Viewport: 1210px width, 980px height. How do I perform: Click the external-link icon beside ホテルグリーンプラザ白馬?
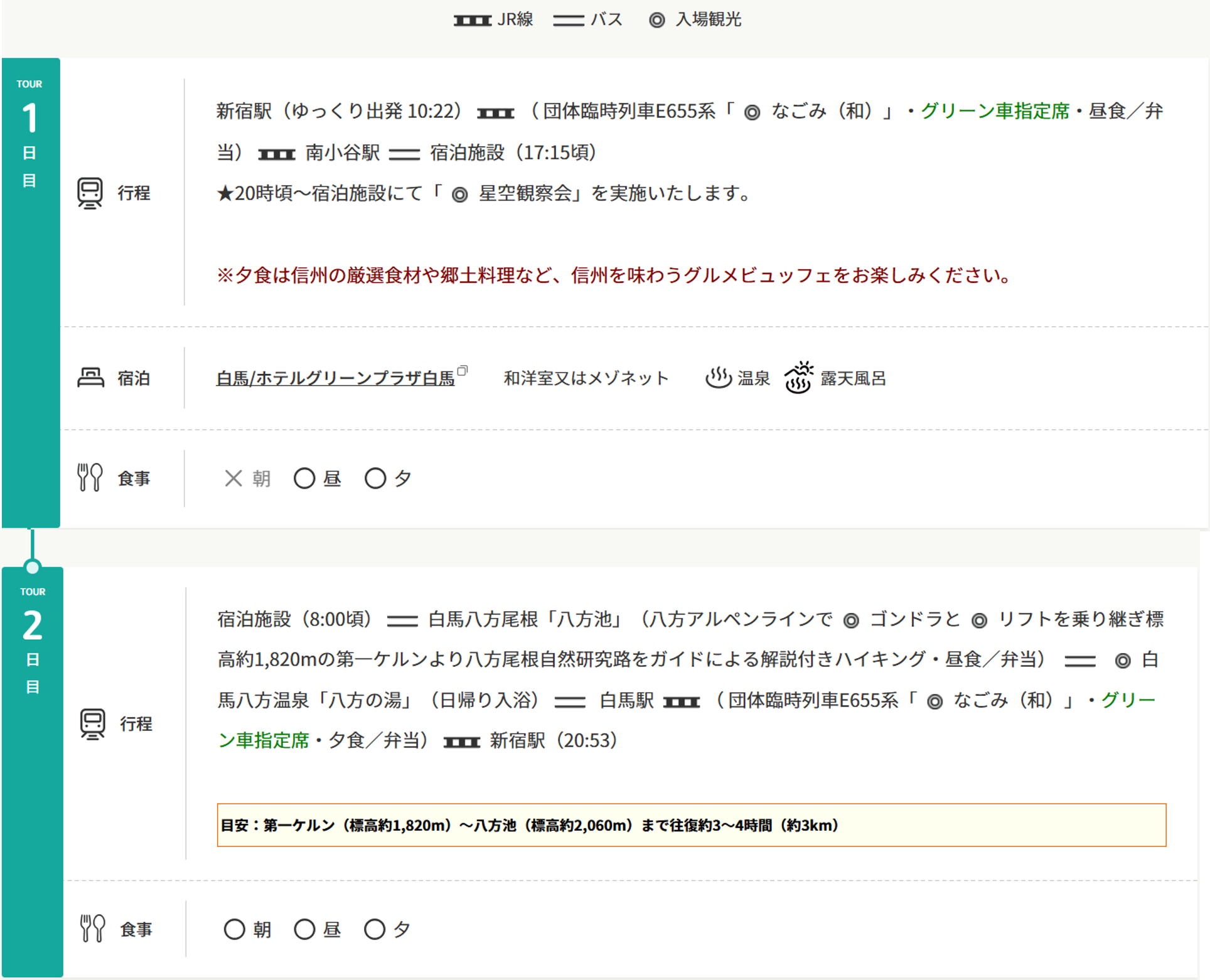463,371
